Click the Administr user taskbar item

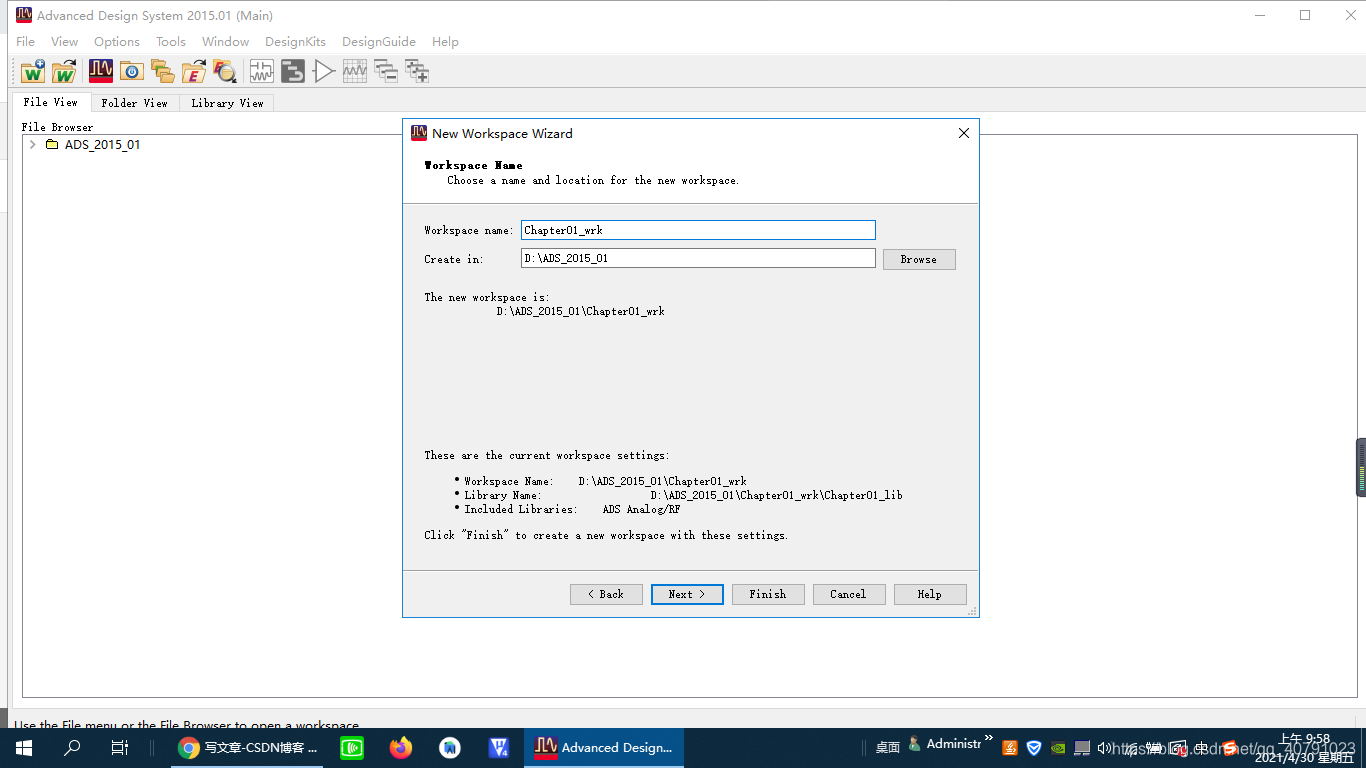pyautogui.click(x=946, y=744)
